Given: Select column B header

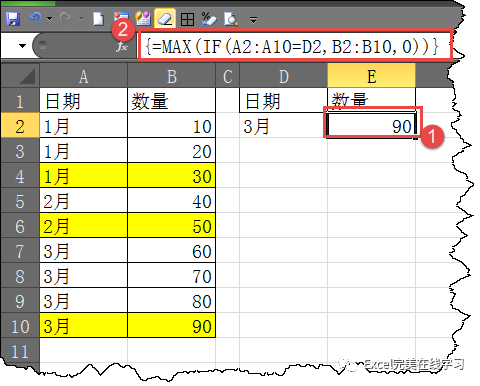Looking at the screenshot, I should pyautogui.click(x=172, y=76).
